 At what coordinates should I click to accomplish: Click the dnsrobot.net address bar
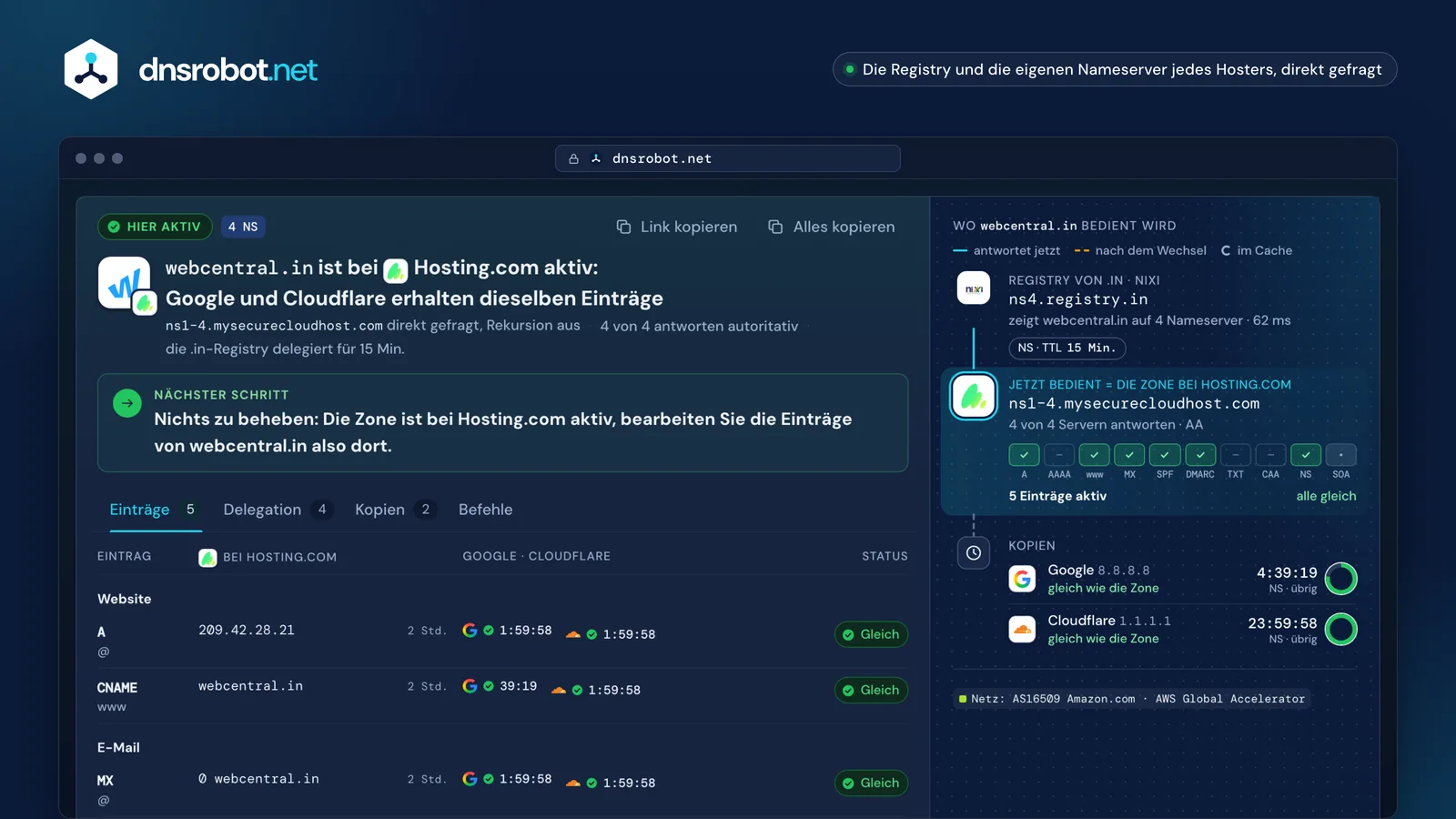(728, 158)
